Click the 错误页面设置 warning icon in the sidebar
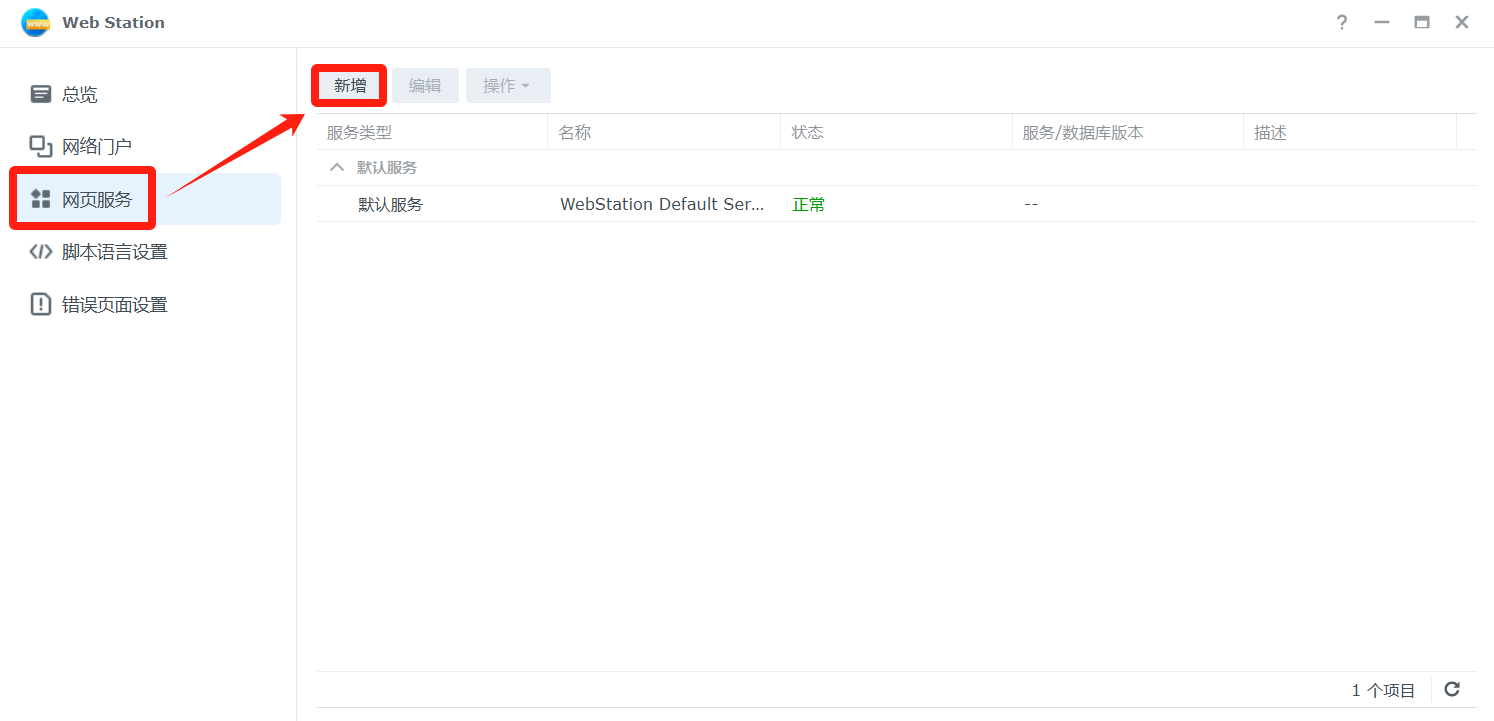 tap(41, 305)
